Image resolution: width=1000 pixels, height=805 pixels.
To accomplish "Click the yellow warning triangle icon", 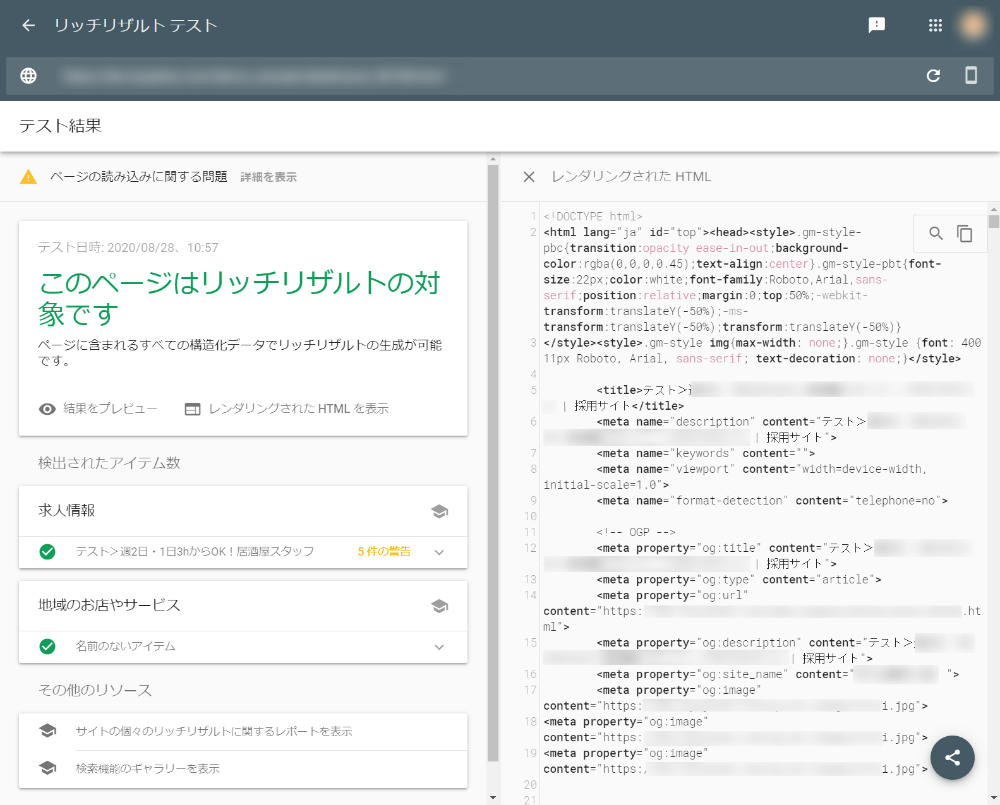I will [x=28, y=177].
